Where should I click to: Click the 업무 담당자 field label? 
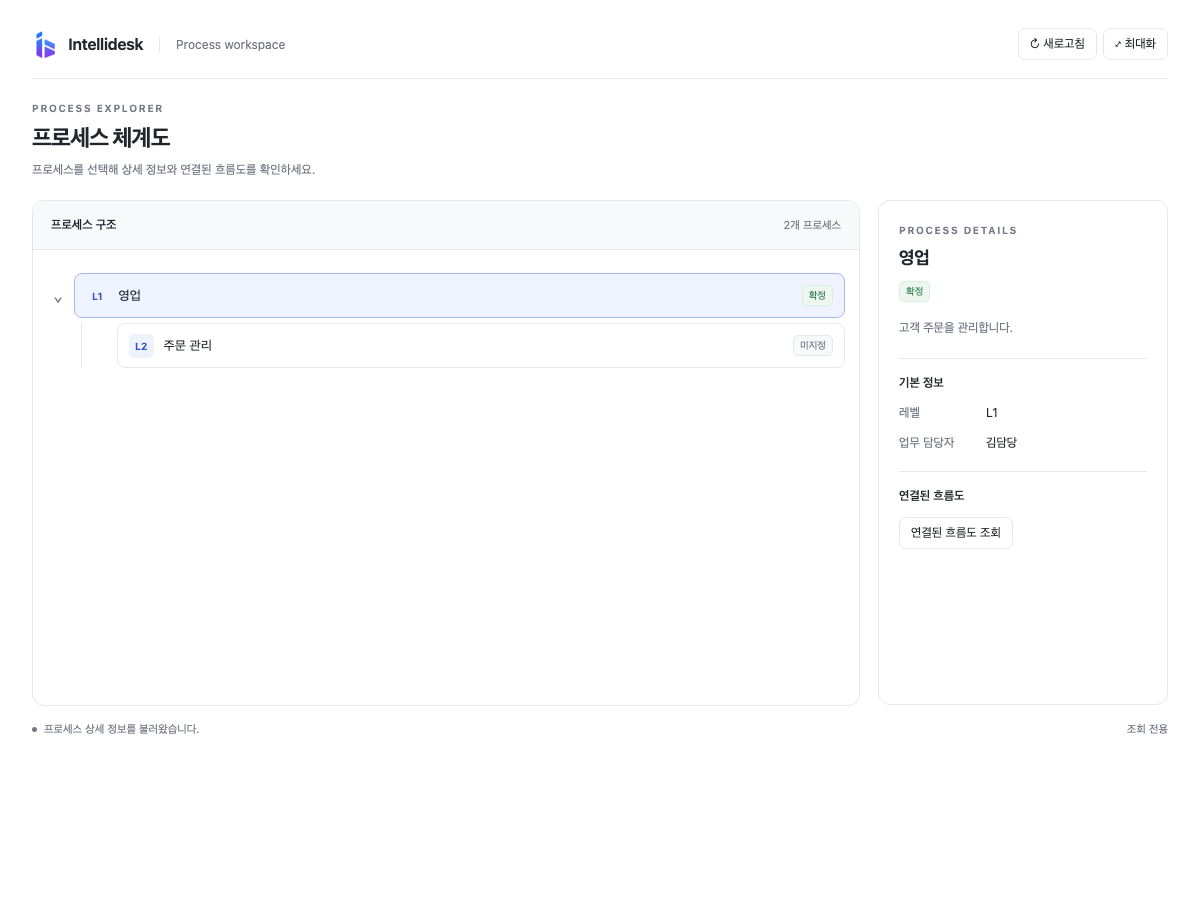(x=926, y=442)
